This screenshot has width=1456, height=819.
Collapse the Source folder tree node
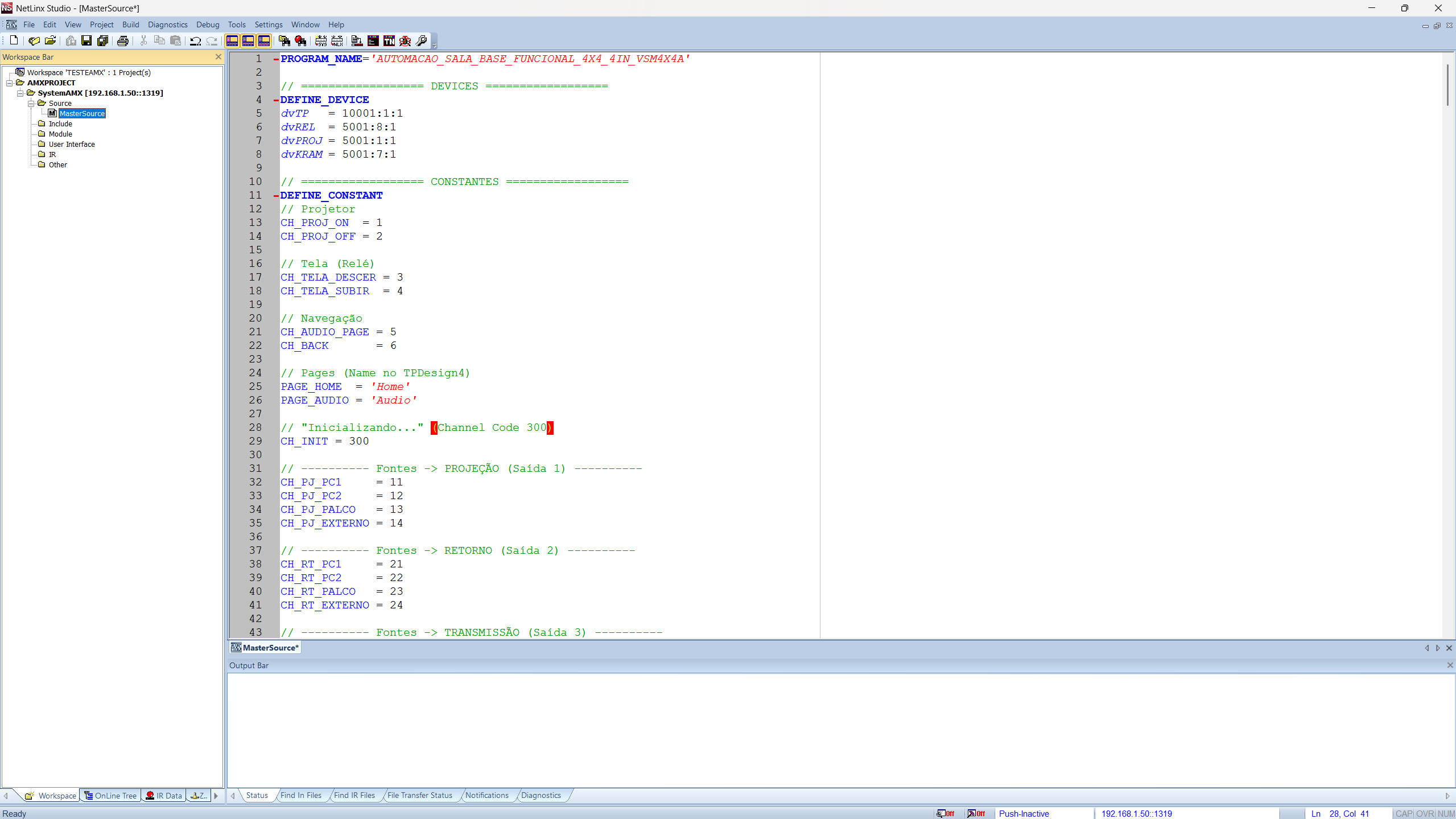pos(31,103)
